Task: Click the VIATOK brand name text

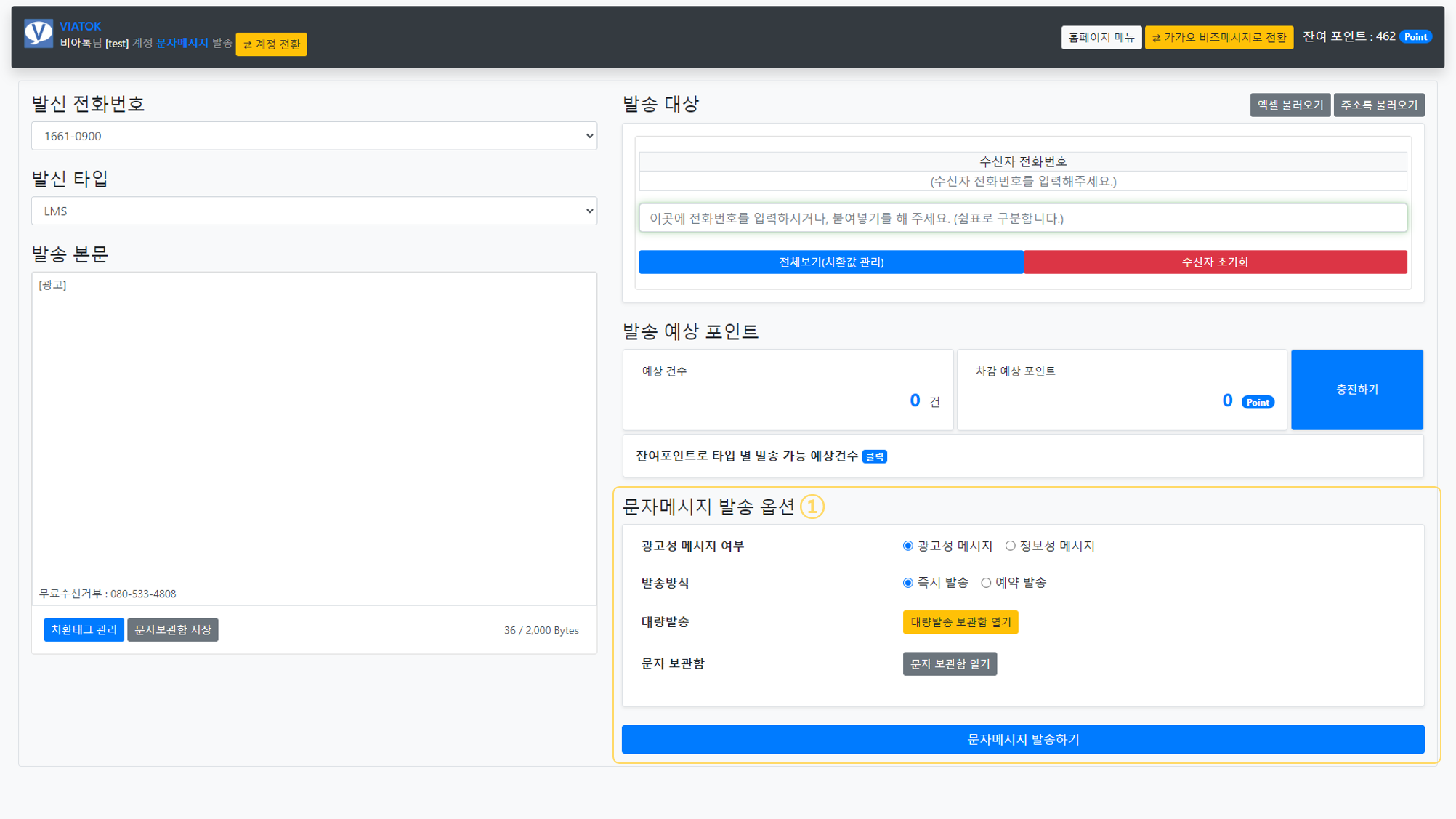Action: coord(80,26)
